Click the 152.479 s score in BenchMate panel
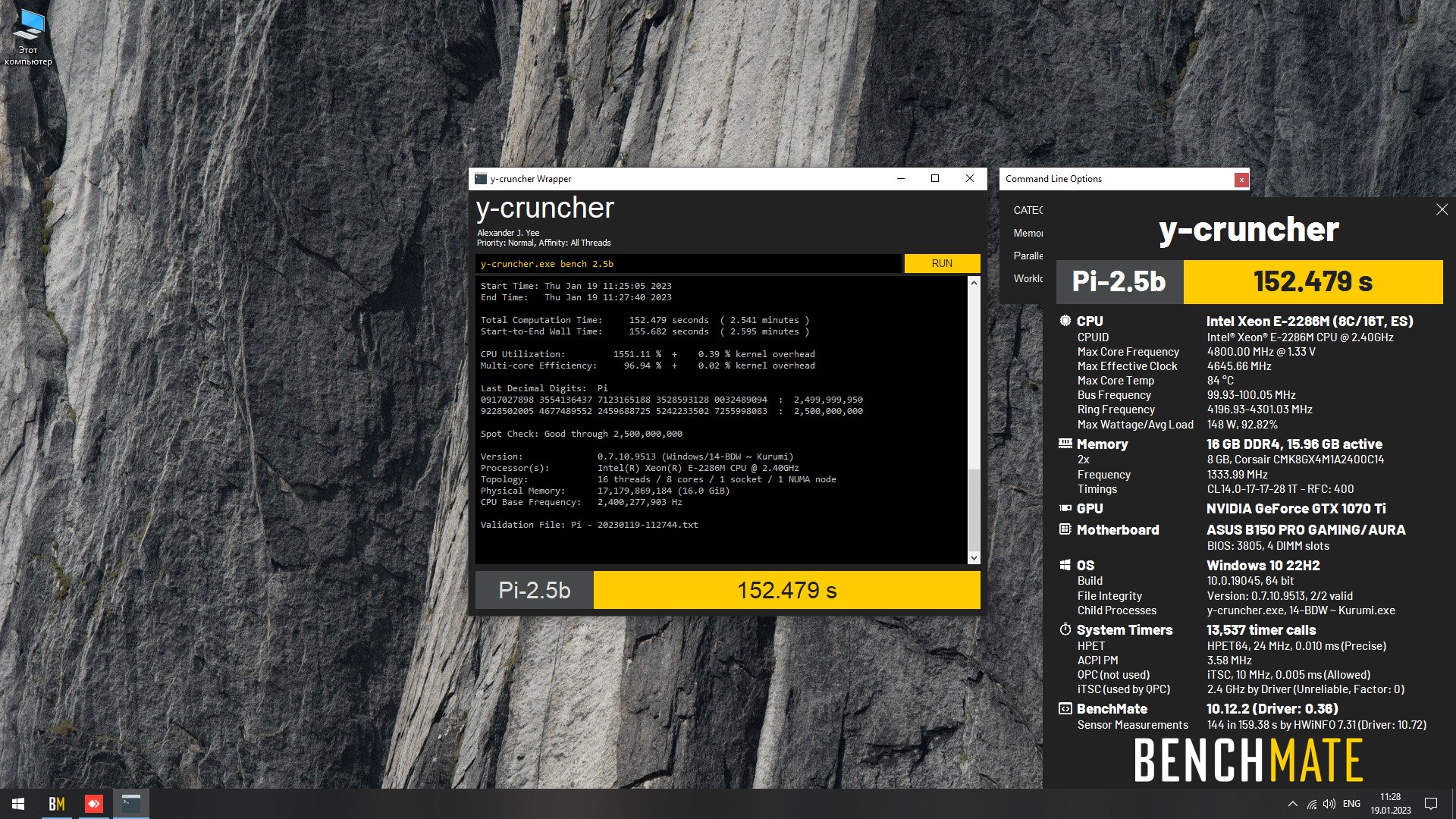This screenshot has height=819, width=1456. [1313, 281]
